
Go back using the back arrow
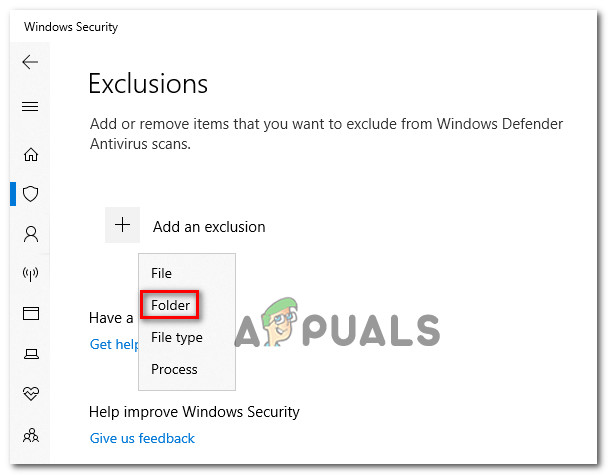[30, 62]
